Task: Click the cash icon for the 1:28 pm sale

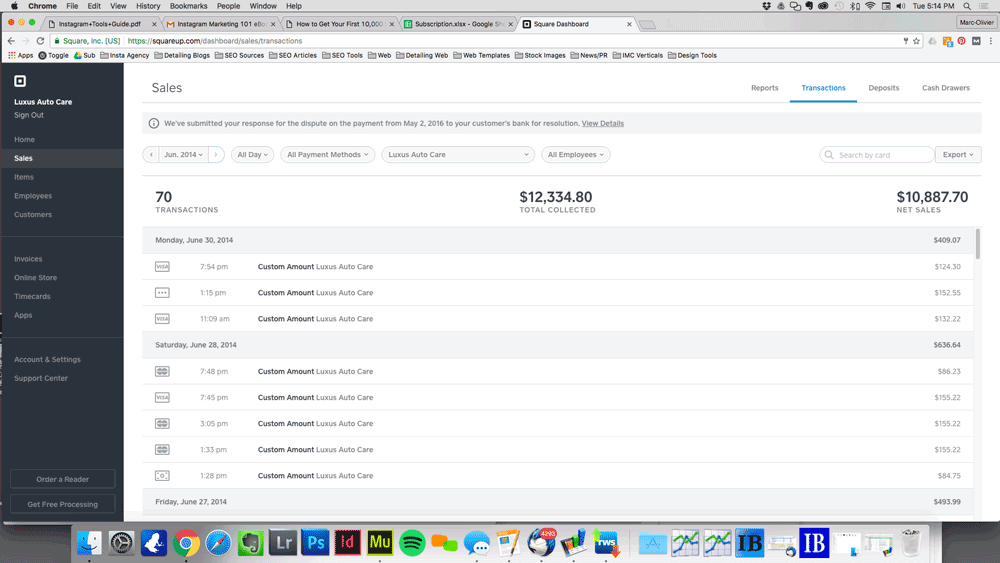Action: [162, 476]
